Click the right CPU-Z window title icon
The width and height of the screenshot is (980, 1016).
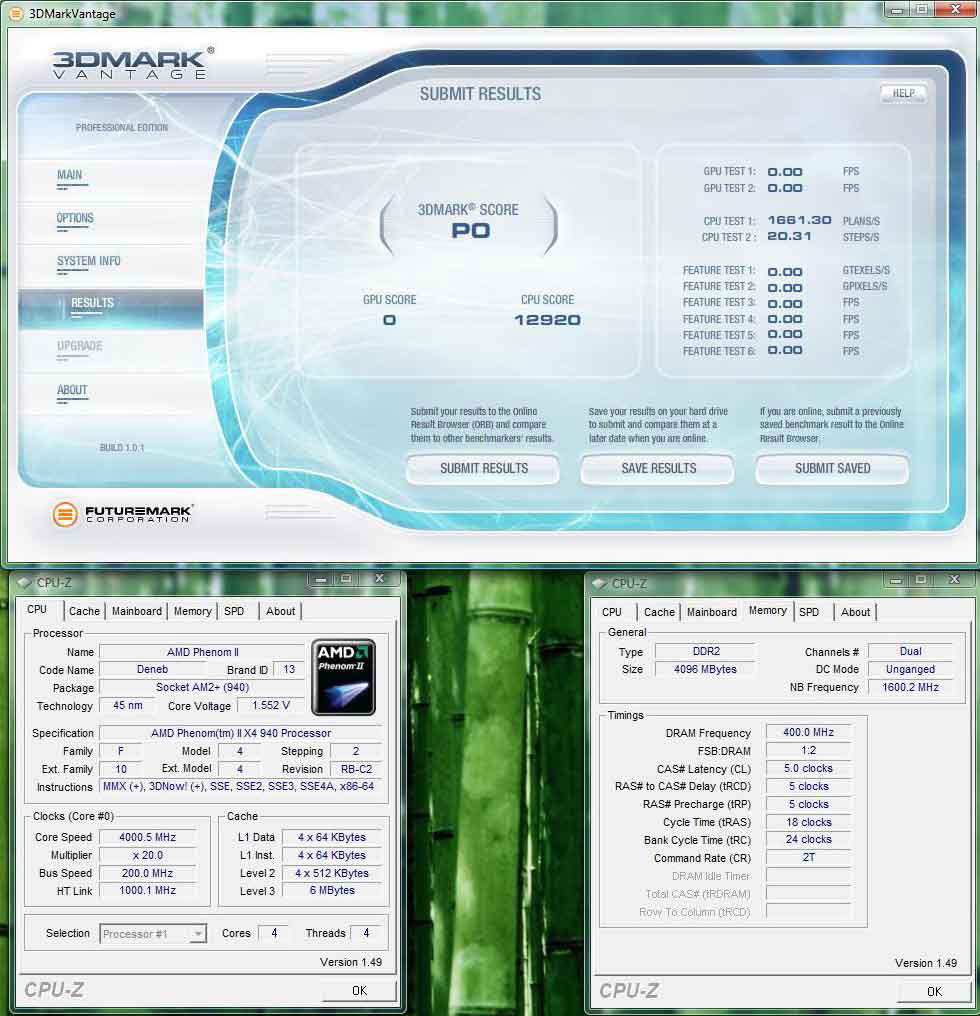(x=600, y=583)
